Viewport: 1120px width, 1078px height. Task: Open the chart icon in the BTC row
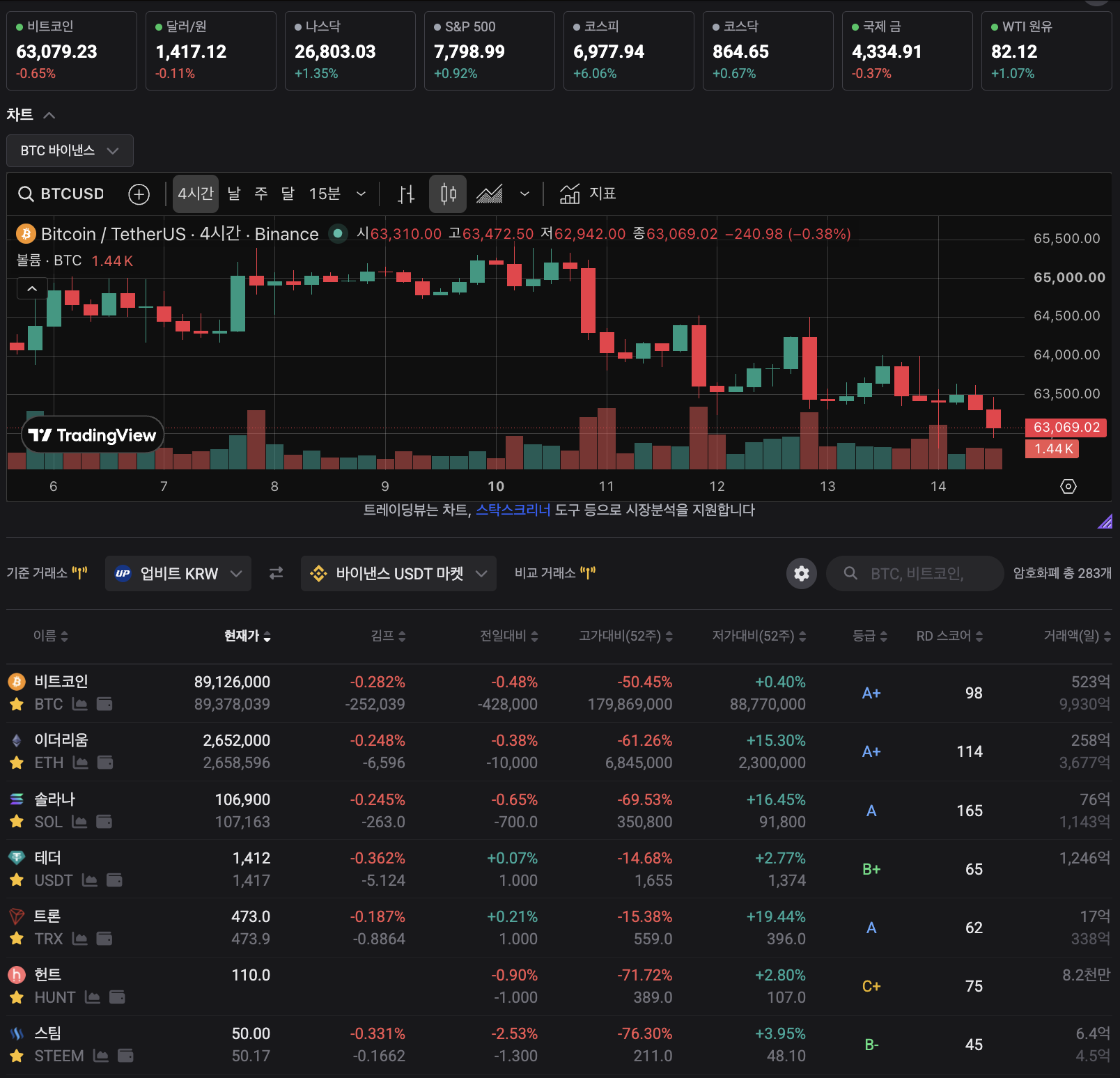coord(80,704)
